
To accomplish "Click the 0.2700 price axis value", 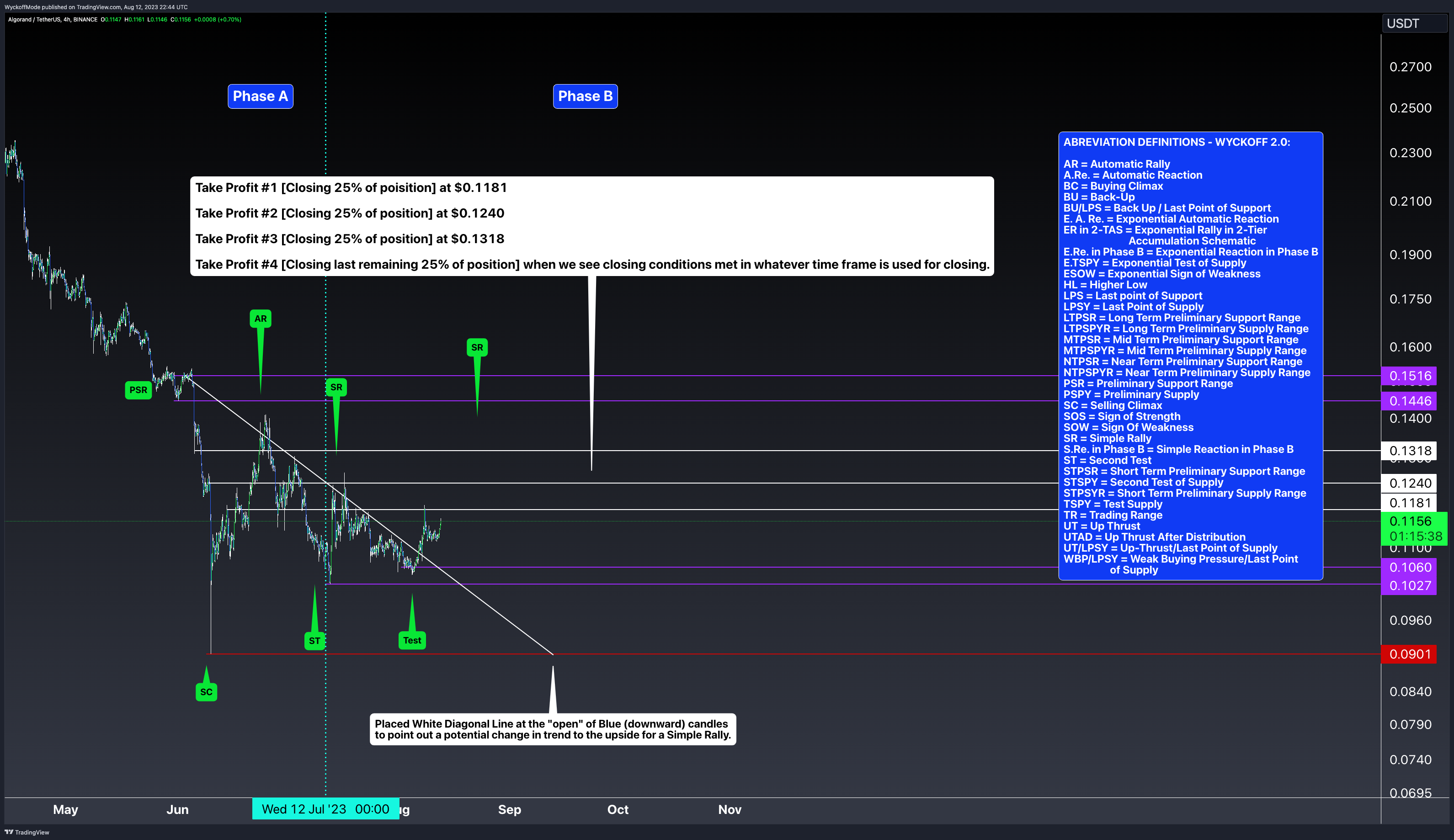I will point(1410,67).
